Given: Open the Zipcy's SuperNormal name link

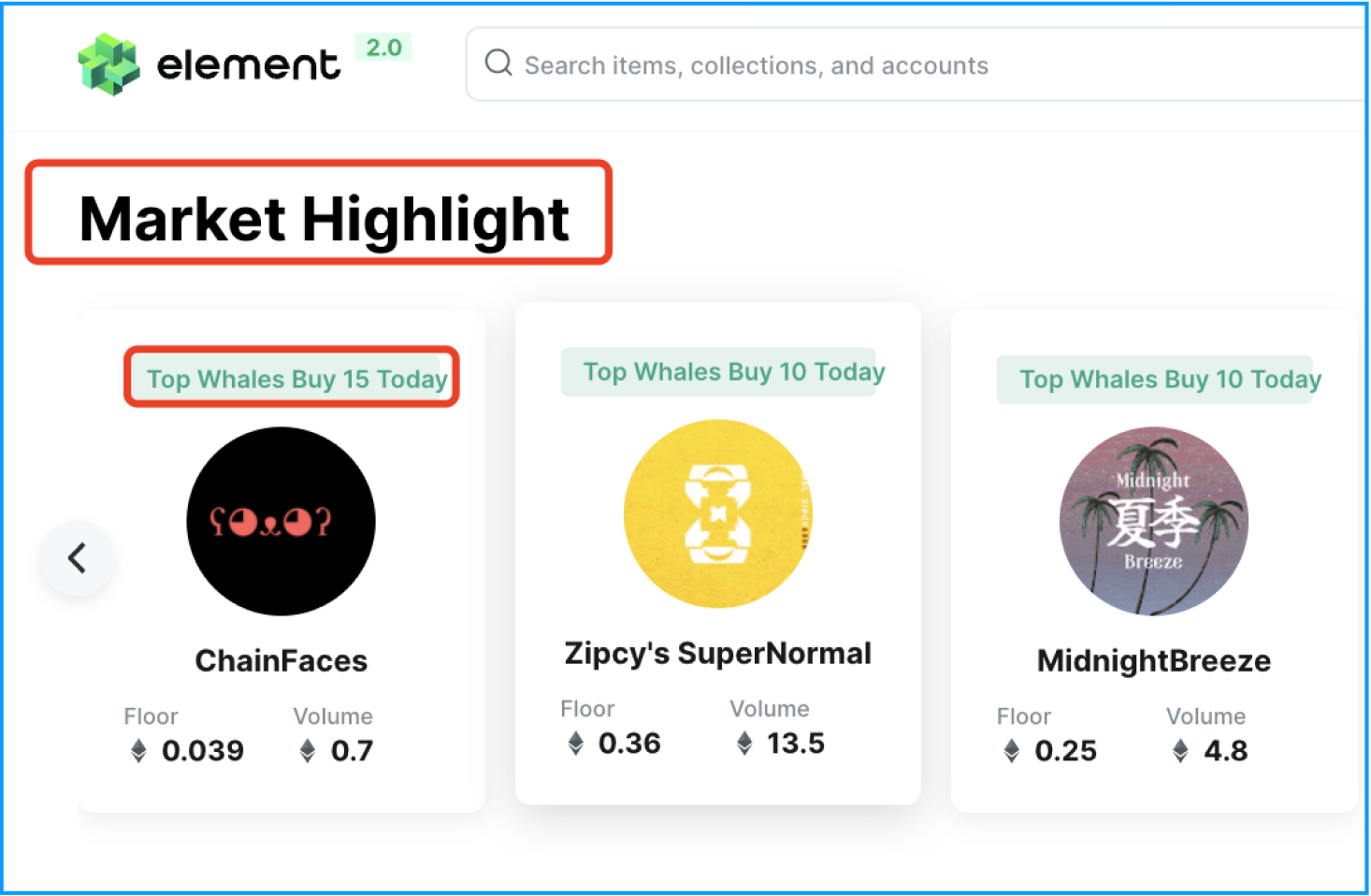Looking at the screenshot, I should [718, 654].
